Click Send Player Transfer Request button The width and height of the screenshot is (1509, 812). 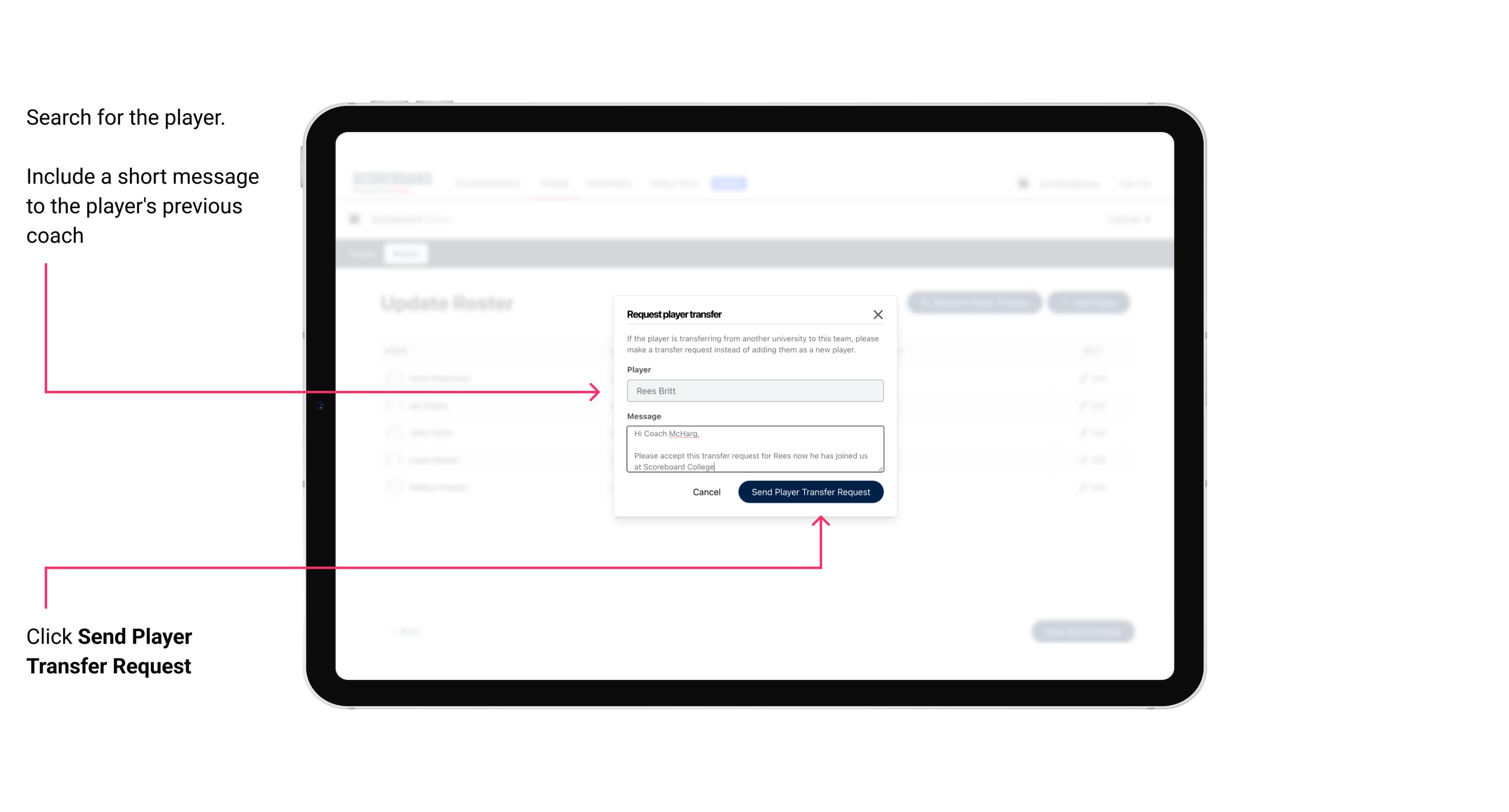[x=810, y=491]
